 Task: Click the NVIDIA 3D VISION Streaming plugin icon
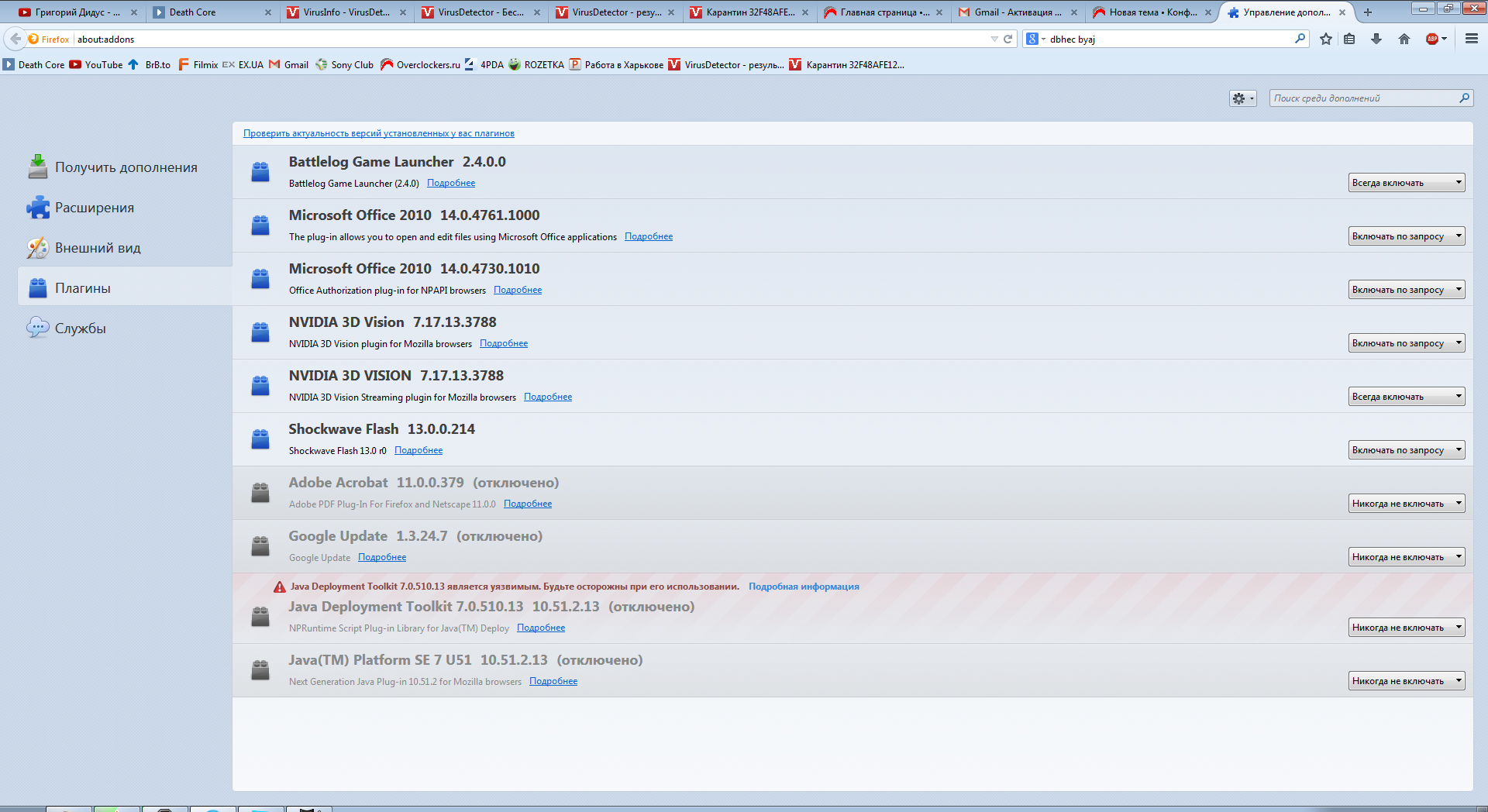click(260, 386)
